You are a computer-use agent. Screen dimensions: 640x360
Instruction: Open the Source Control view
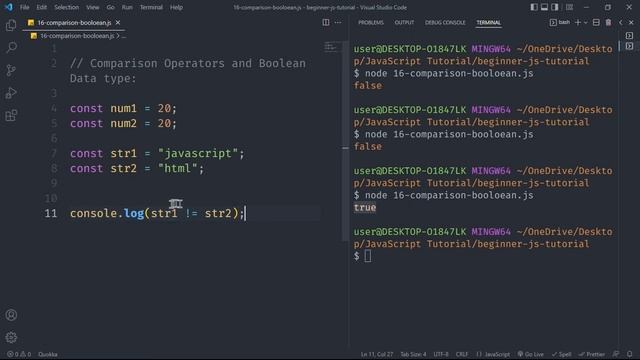(11, 70)
